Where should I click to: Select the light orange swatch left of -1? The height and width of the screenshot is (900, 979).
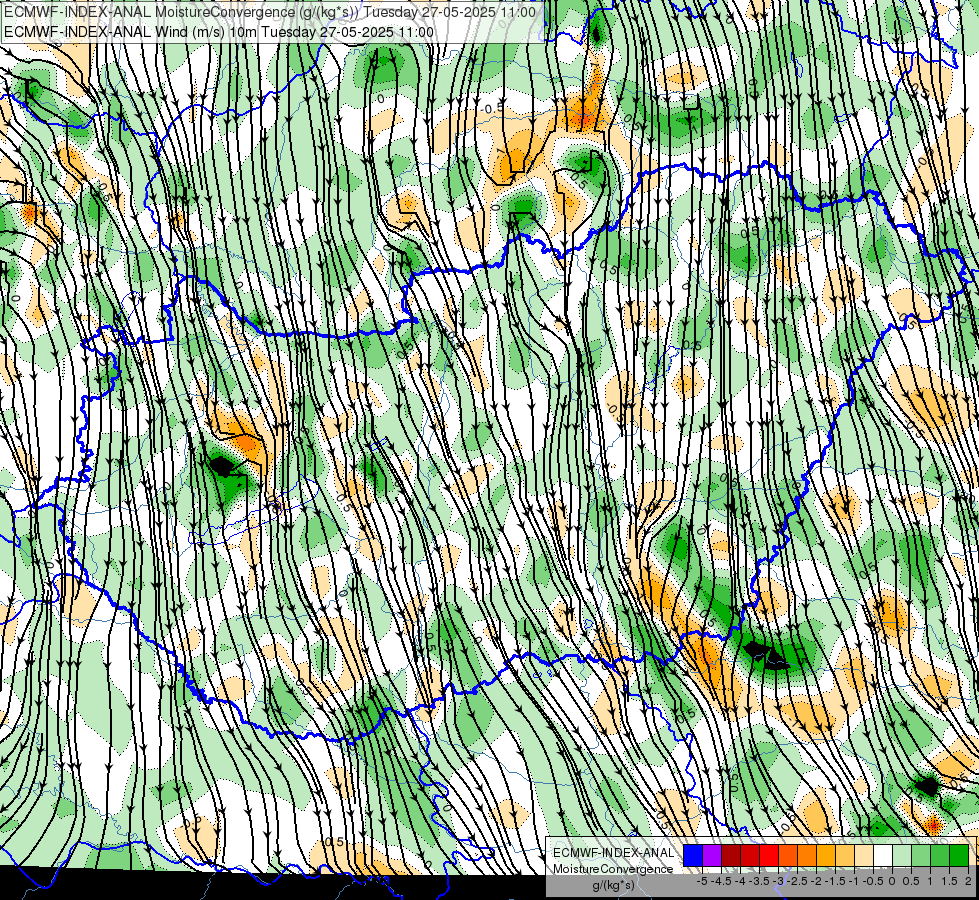(x=845, y=855)
